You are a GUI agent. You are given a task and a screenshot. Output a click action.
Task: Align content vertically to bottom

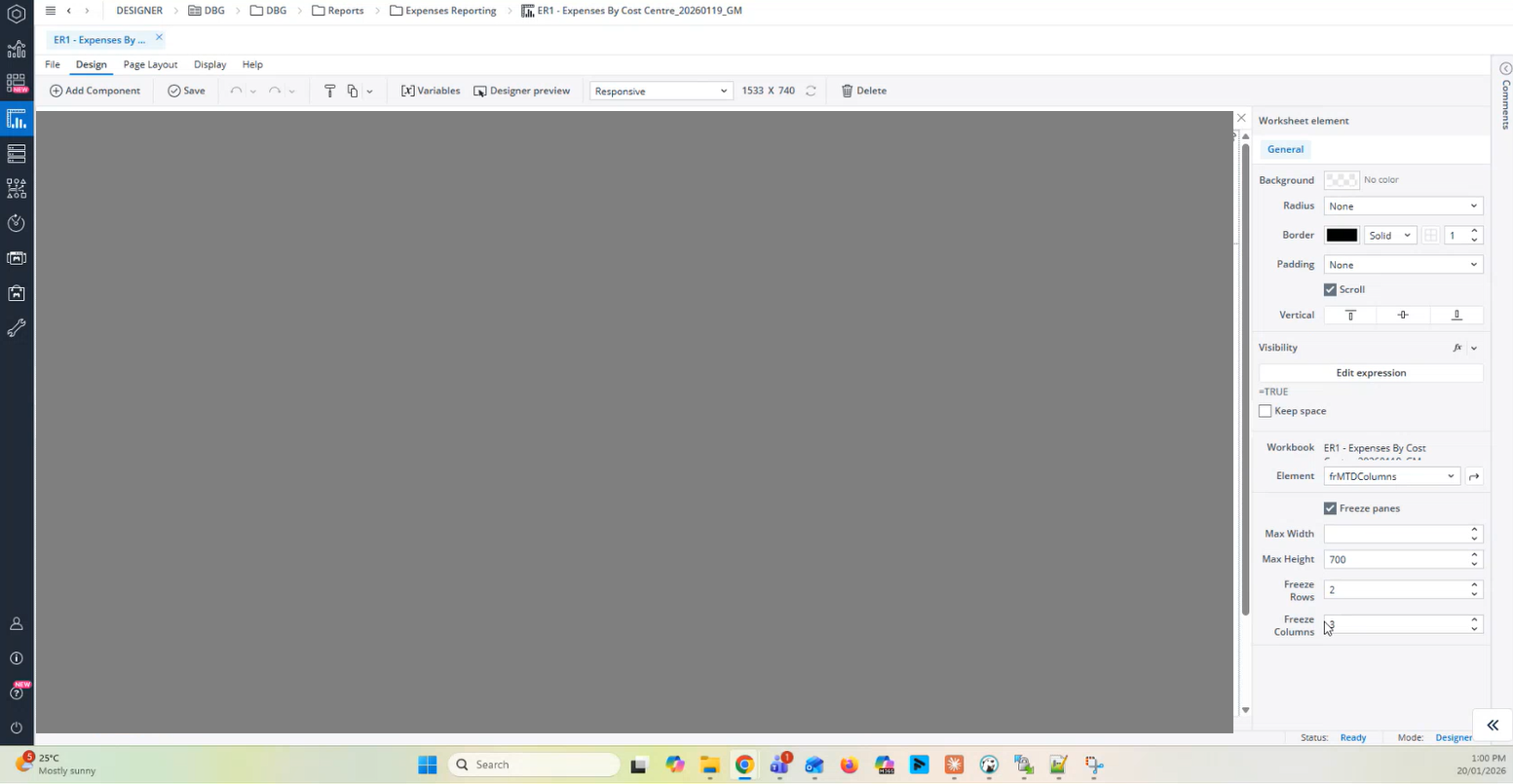(x=1456, y=316)
